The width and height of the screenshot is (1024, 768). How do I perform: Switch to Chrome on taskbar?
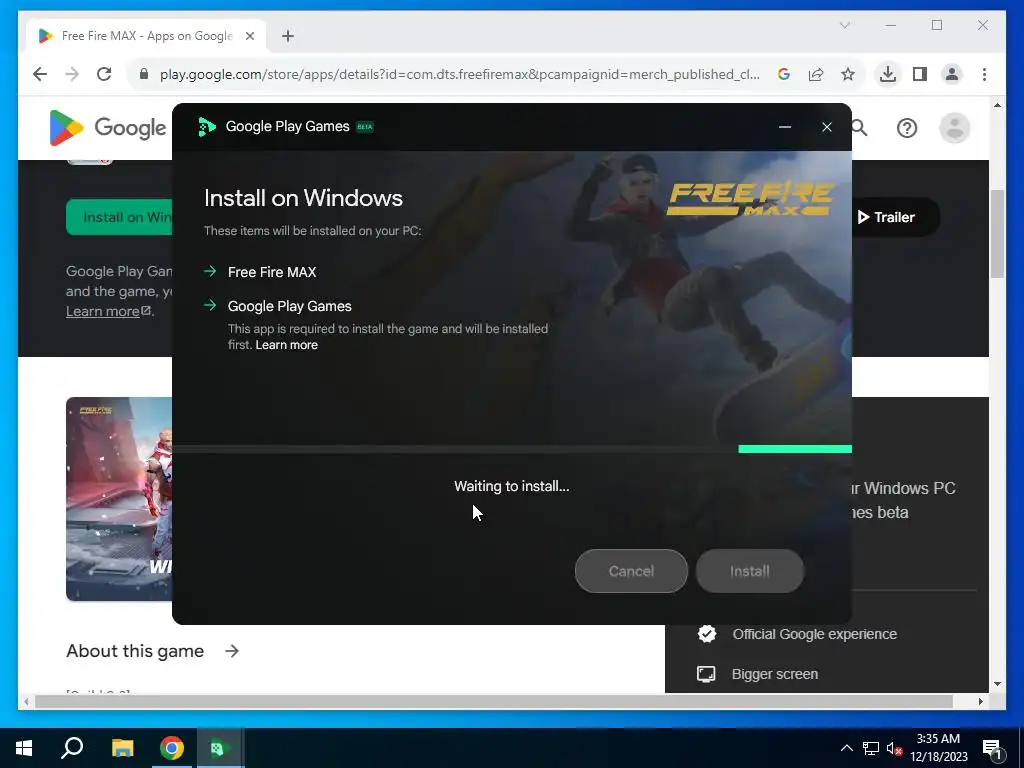pyautogui.click(x=172, y=748)
